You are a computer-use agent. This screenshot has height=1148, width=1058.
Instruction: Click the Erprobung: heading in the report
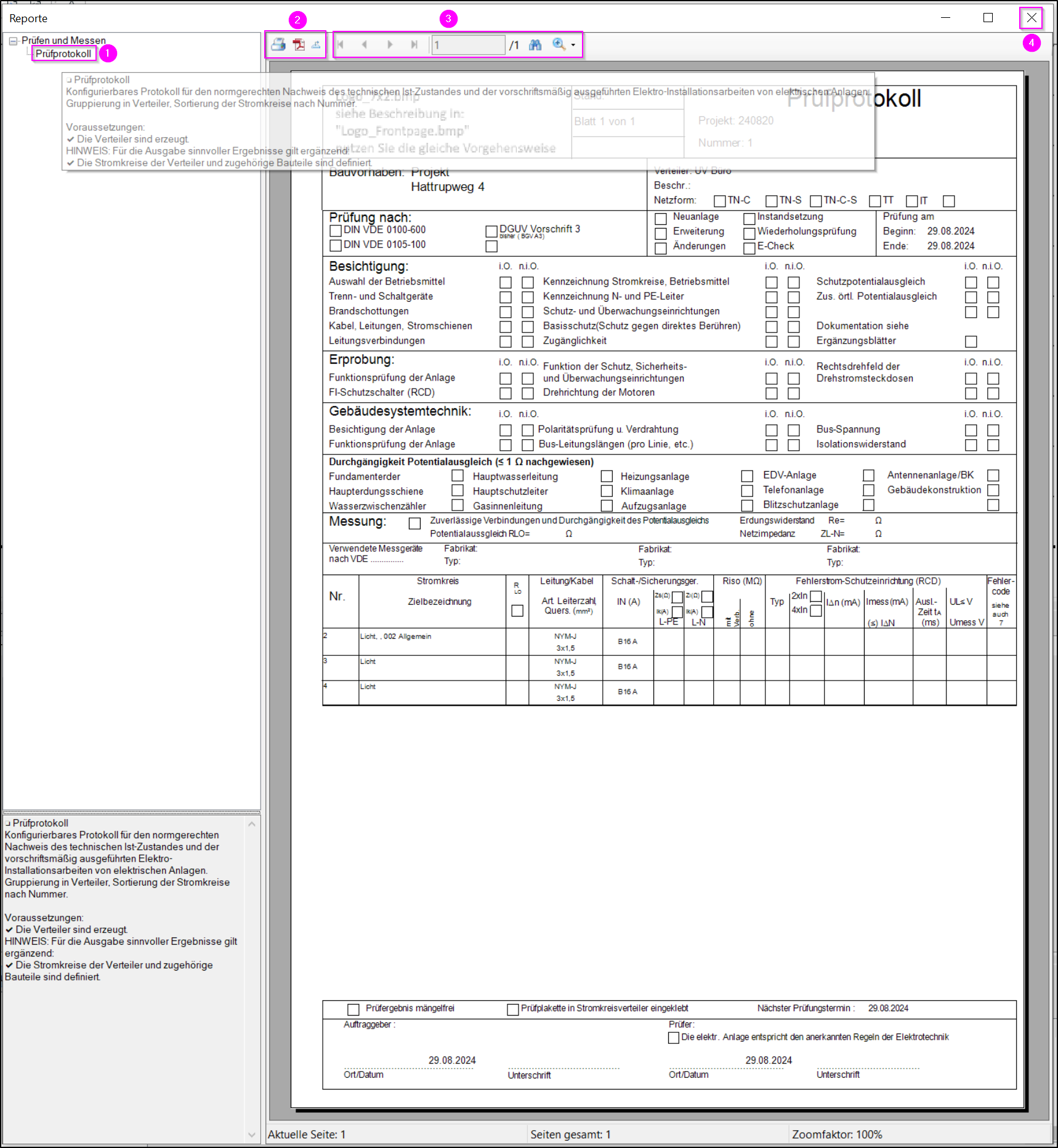point(361,360)
